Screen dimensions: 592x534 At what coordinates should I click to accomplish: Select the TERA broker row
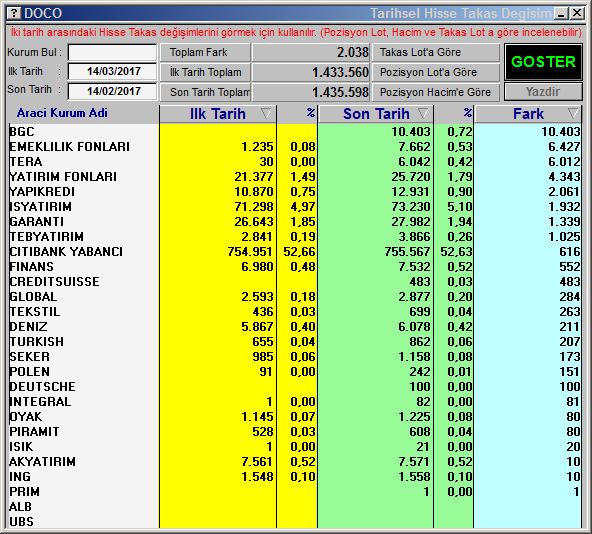point(294,162)
